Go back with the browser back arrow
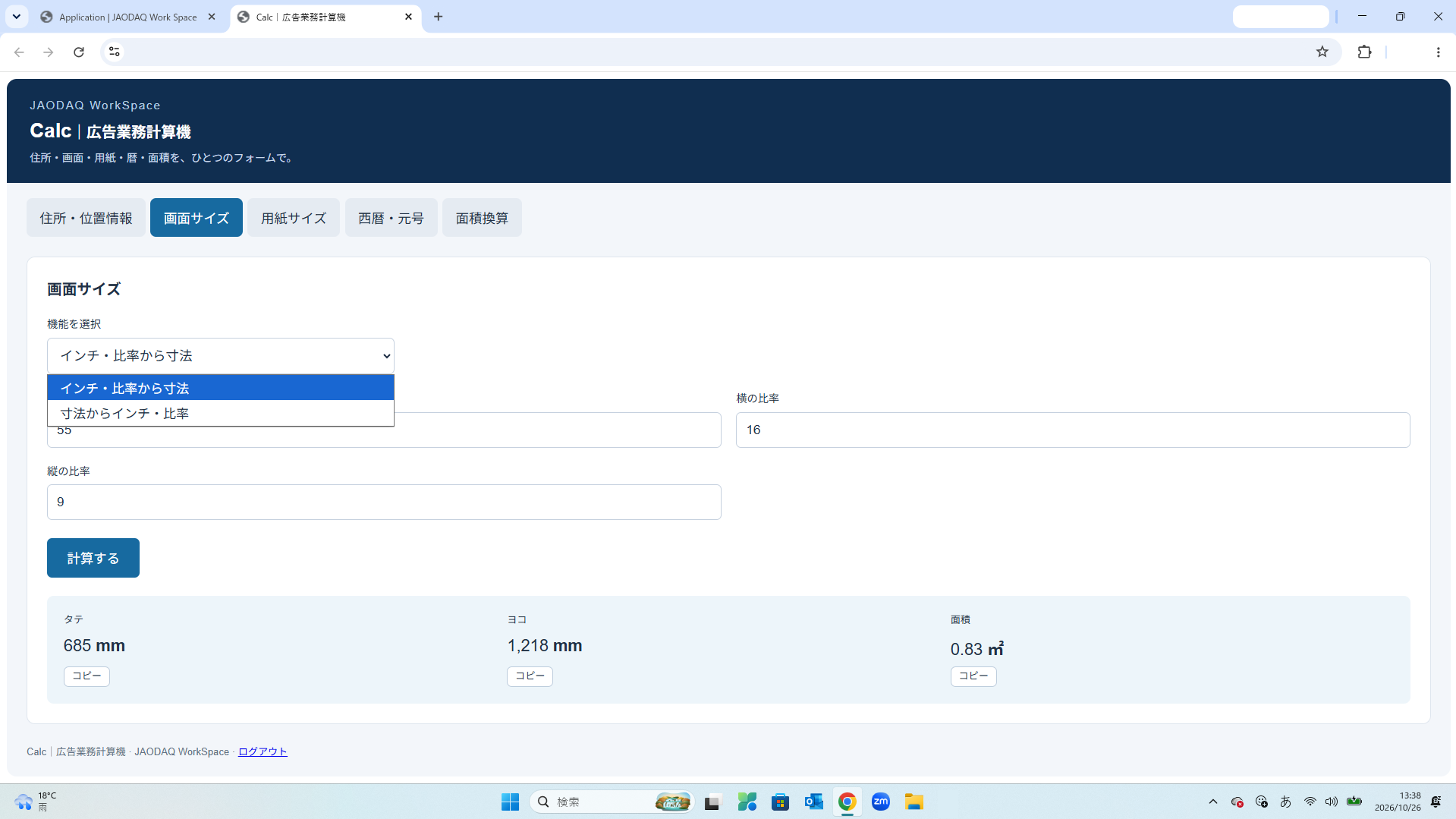The width and height of the screenshot is (1456, 819). pos(19,52)
